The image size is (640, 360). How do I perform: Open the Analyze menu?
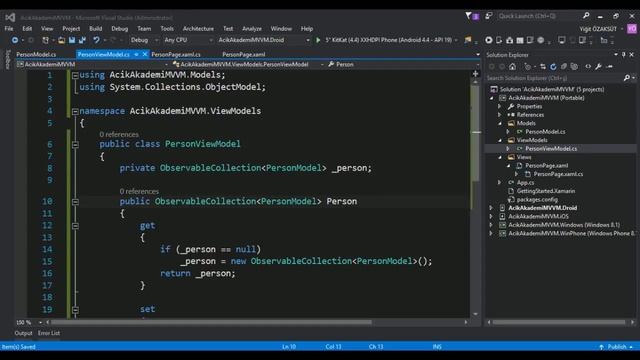coord(252,29)
